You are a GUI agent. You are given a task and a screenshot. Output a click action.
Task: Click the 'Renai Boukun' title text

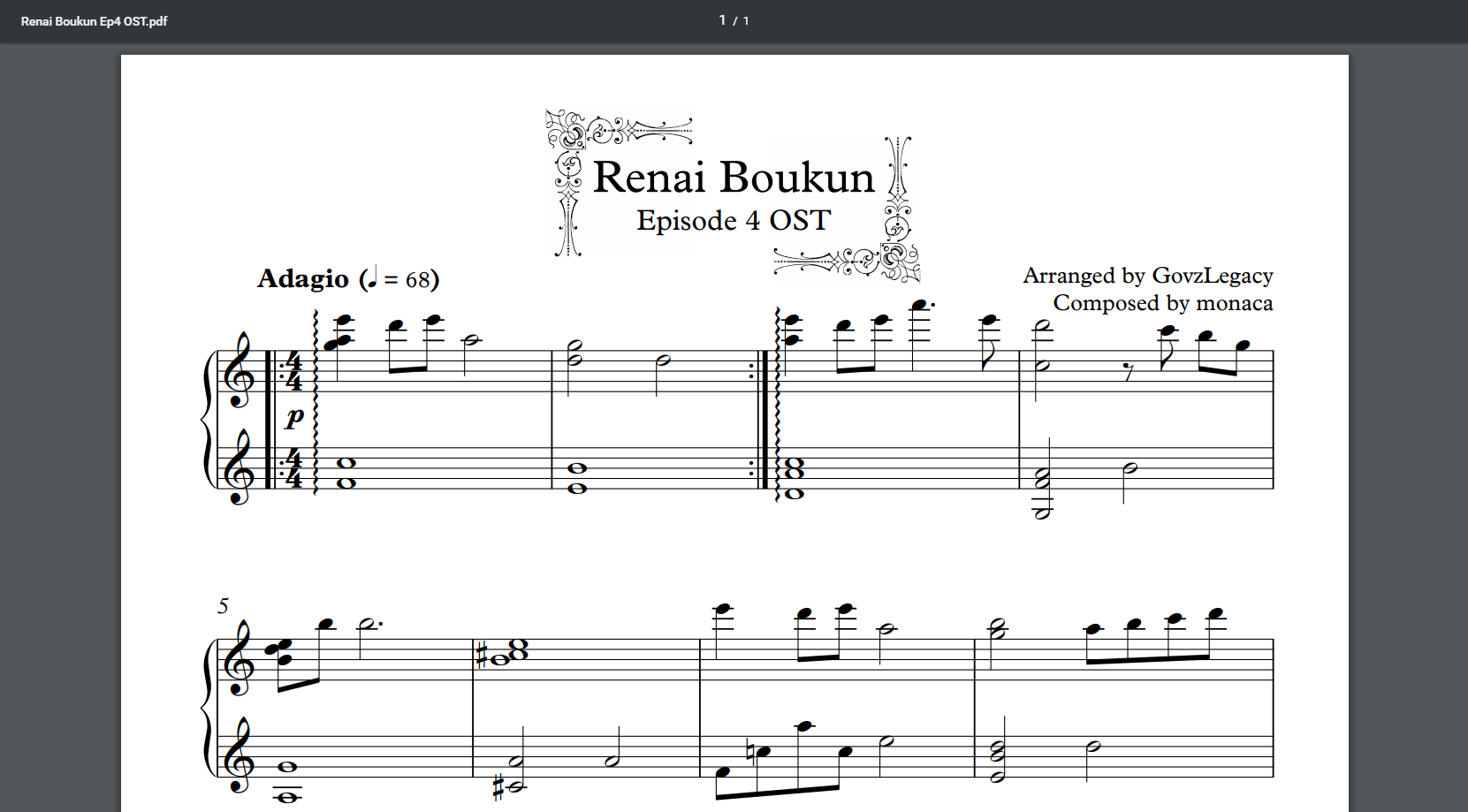[733, 177]
